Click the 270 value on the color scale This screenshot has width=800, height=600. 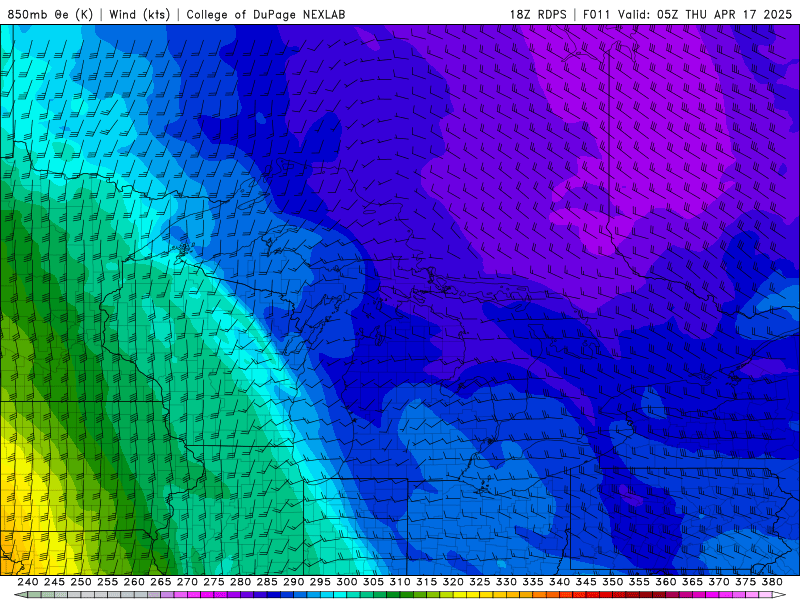pyautogui.click(x=187, y=582)
